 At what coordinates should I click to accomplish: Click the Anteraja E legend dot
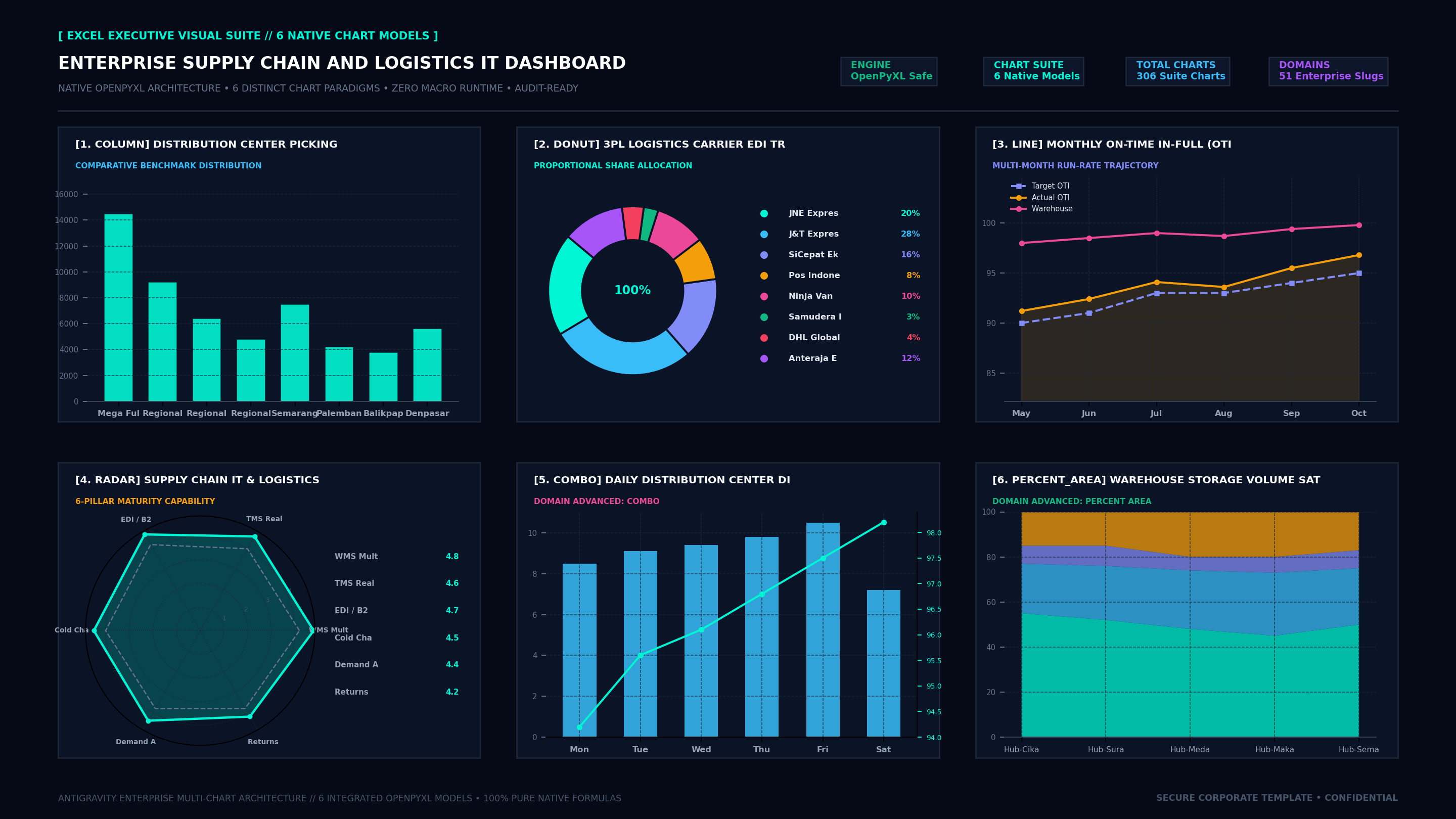coord(764,358)
